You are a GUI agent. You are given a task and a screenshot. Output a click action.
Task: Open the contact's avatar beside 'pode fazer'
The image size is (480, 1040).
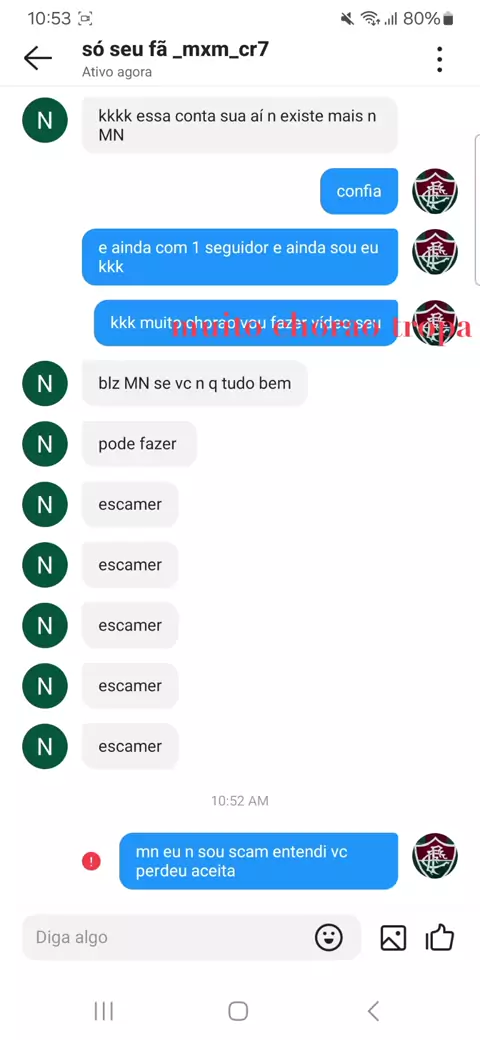(44, 444)
